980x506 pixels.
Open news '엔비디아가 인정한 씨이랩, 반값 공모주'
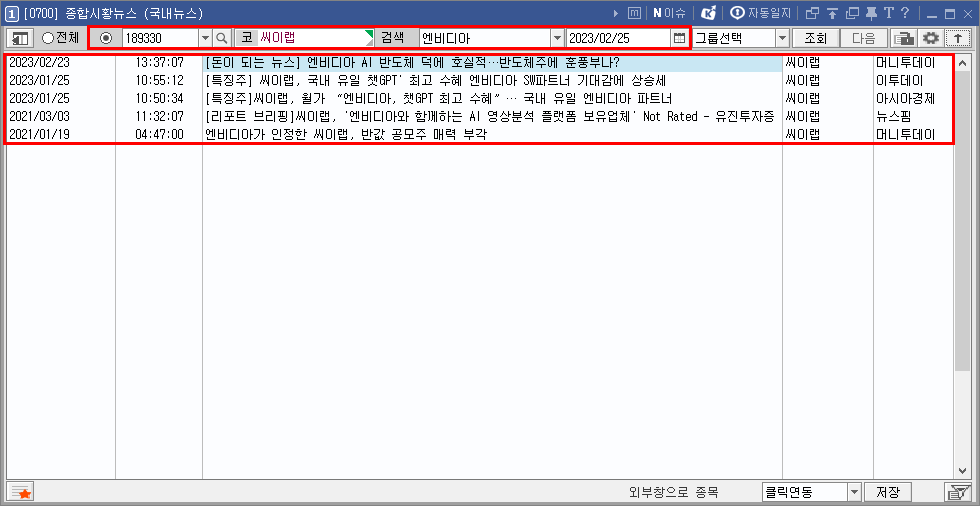346,134
